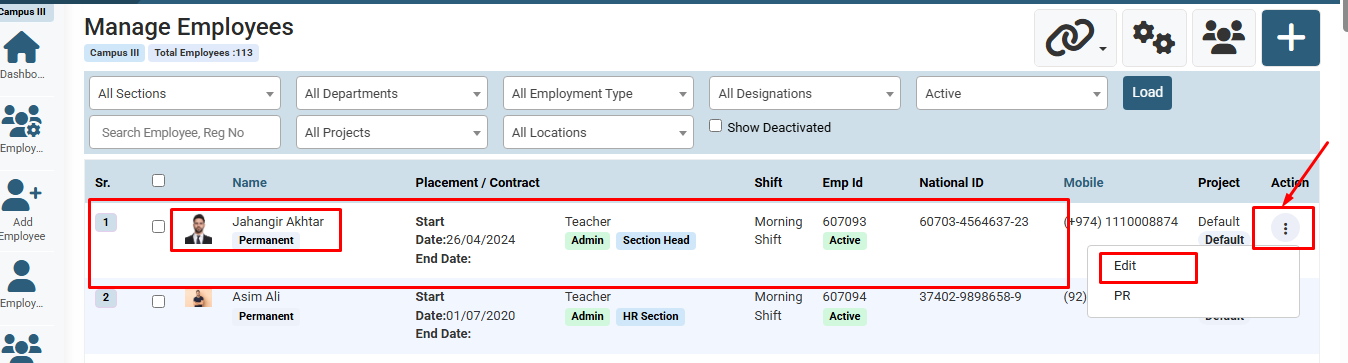Check the checkbox for Asim Ali row
Image resolution: width=1348 pixels, height=363 pixels.
[158, 301]
